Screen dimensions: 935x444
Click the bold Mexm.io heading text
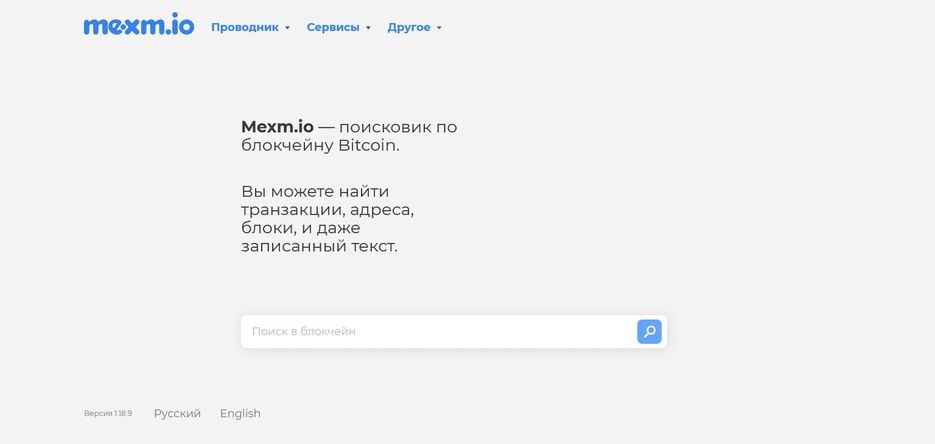277,127
